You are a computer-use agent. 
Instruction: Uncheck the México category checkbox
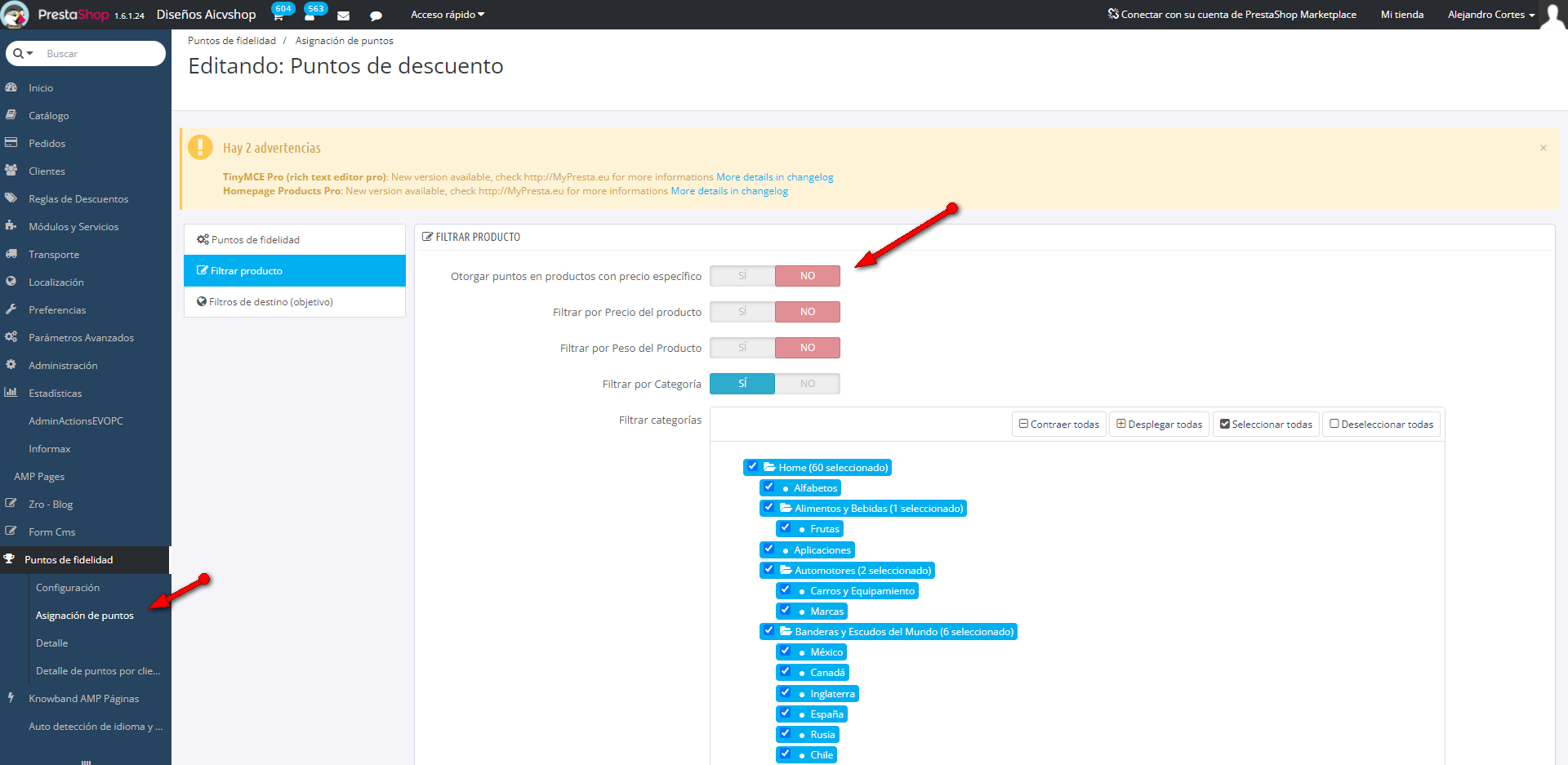785,652
